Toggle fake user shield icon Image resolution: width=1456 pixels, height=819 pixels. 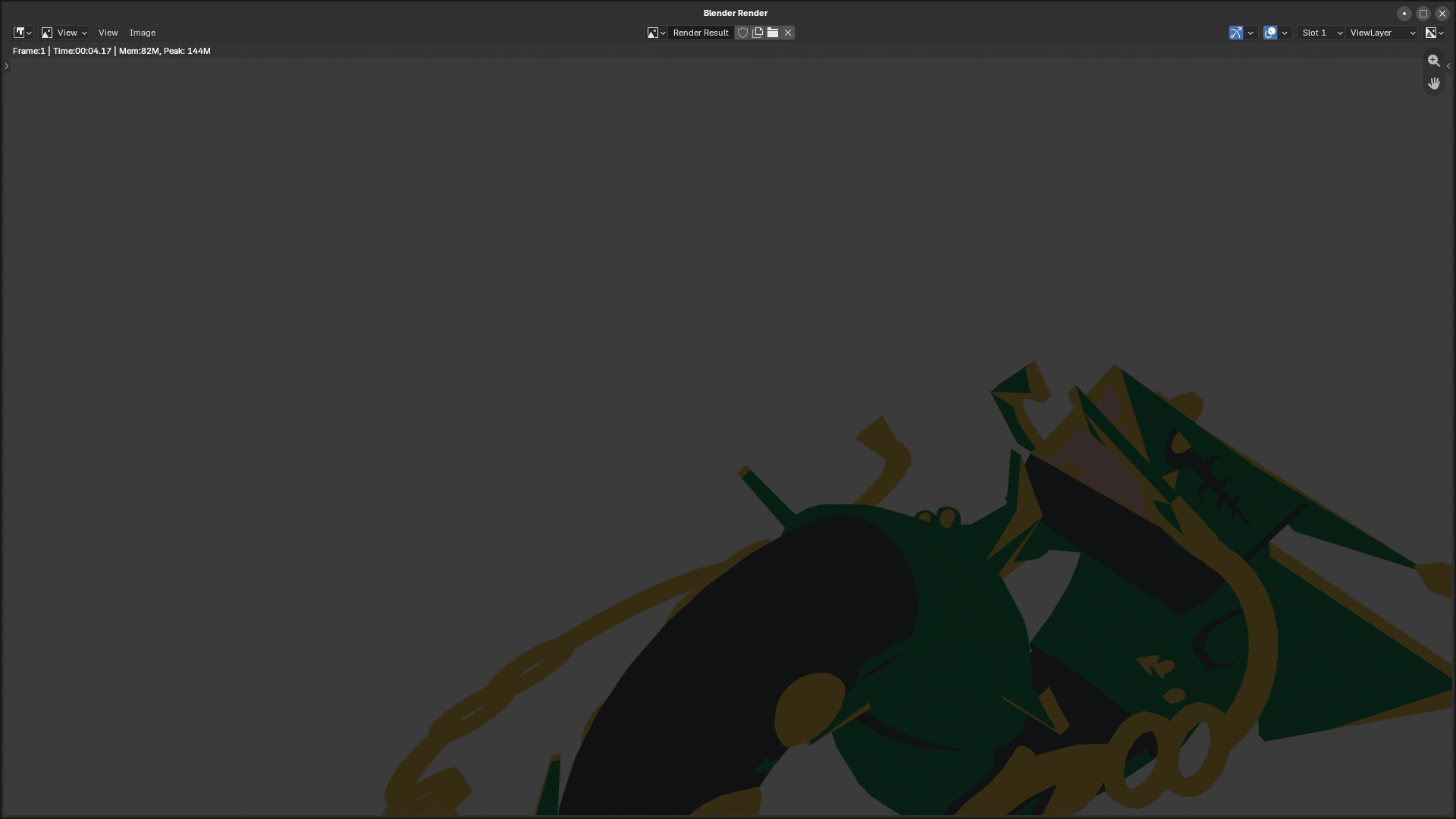tap(743, 33)
